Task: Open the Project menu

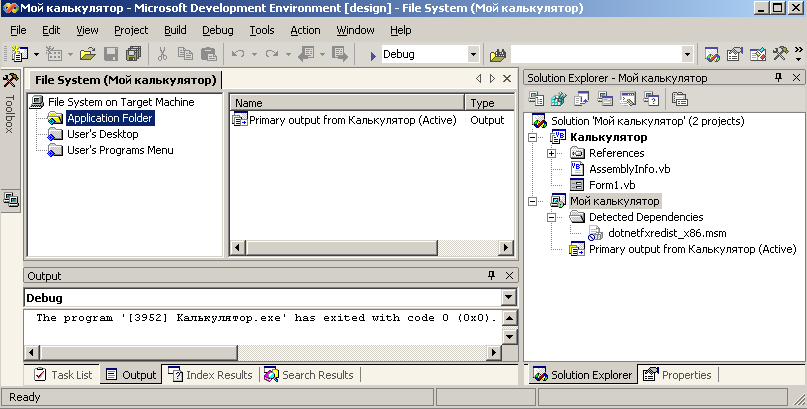Action: pyautogui.click(x=131, y=30)
